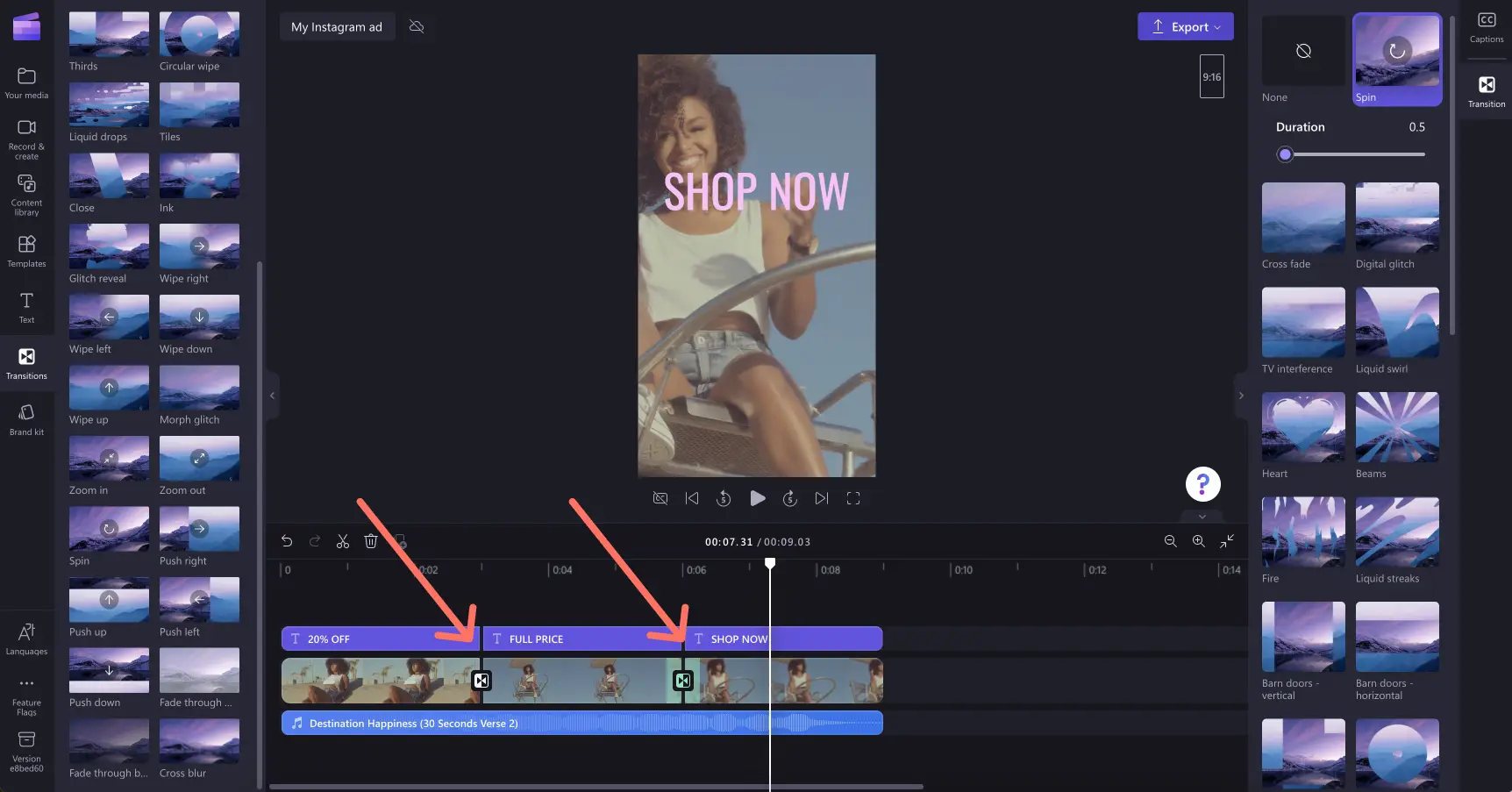Image resolution: width=1512 pixels, height=792 pixels.
Task: Click the Undo icon in the timeline toolbar
Action: coord(287,541)
